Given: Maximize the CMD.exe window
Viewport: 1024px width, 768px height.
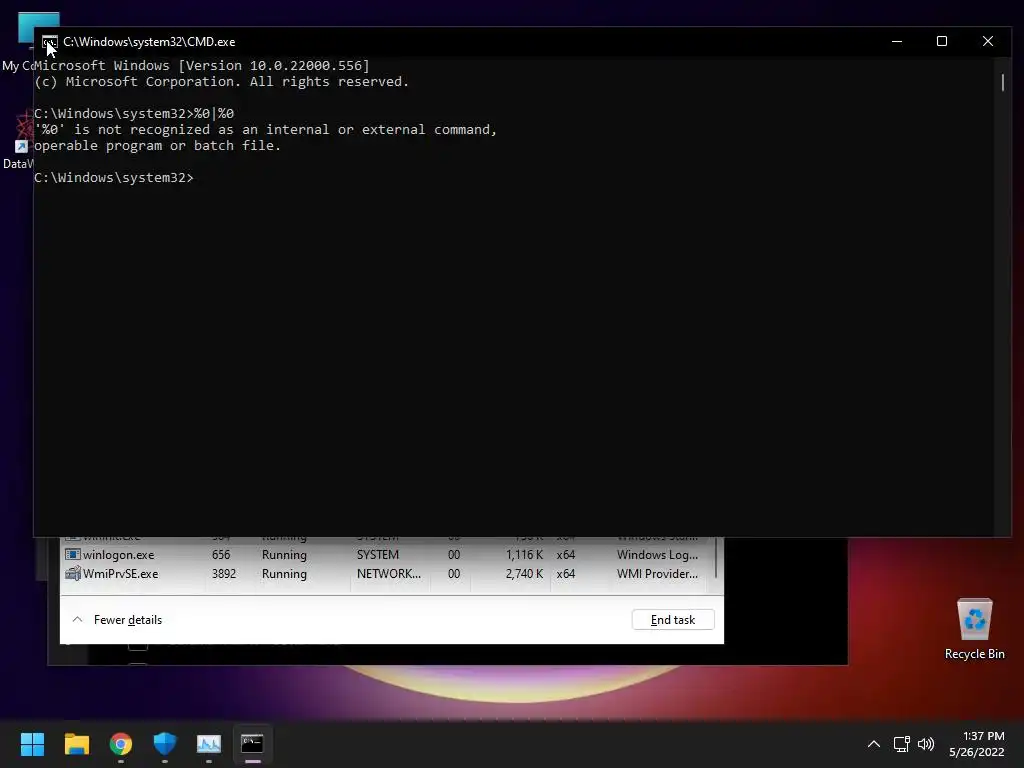Looking at the screenshot, I should click(x=942, y=41).
